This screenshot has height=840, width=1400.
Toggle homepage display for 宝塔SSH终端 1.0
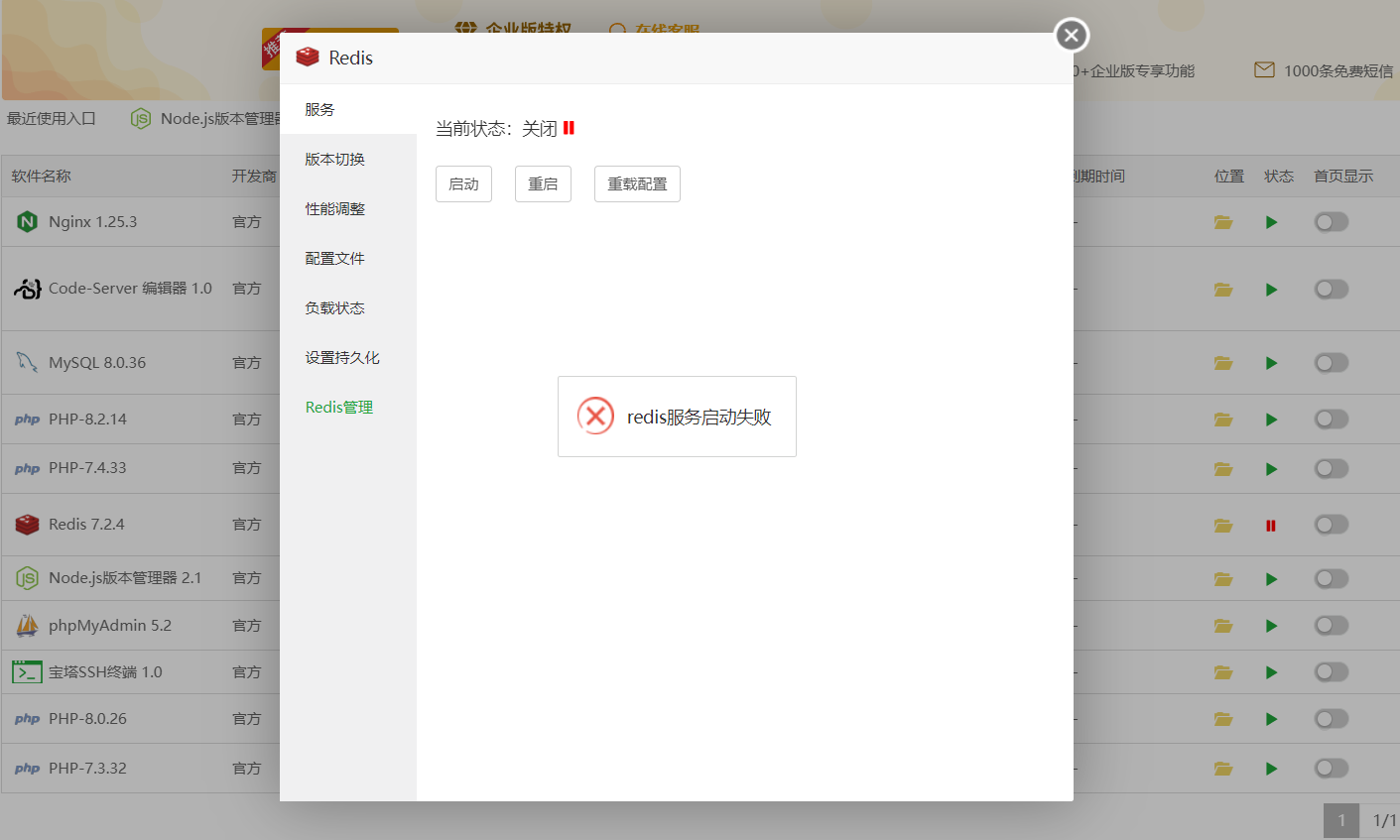tap(1332, 671)
